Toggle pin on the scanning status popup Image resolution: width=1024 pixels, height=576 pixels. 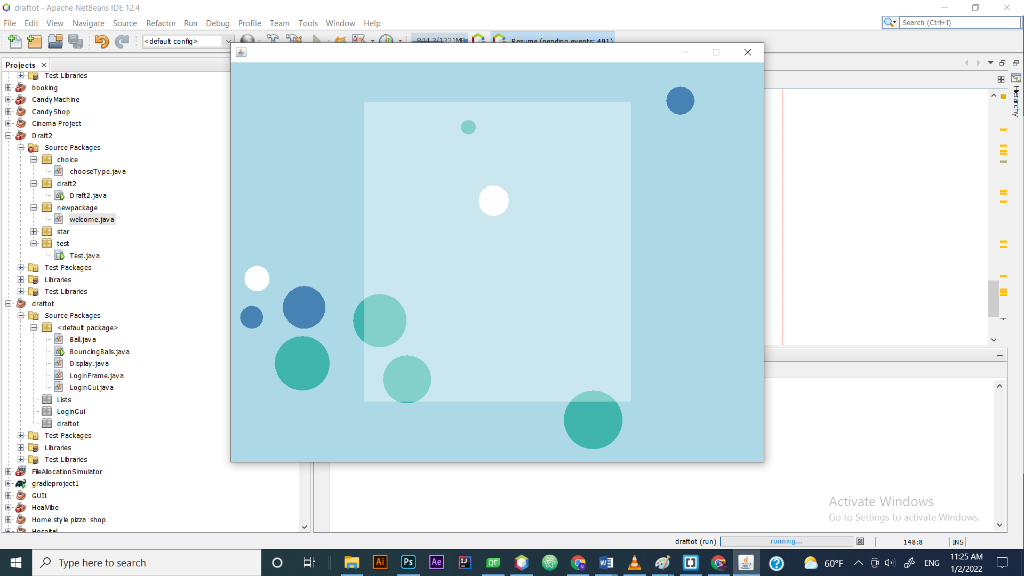coord(858,540)
